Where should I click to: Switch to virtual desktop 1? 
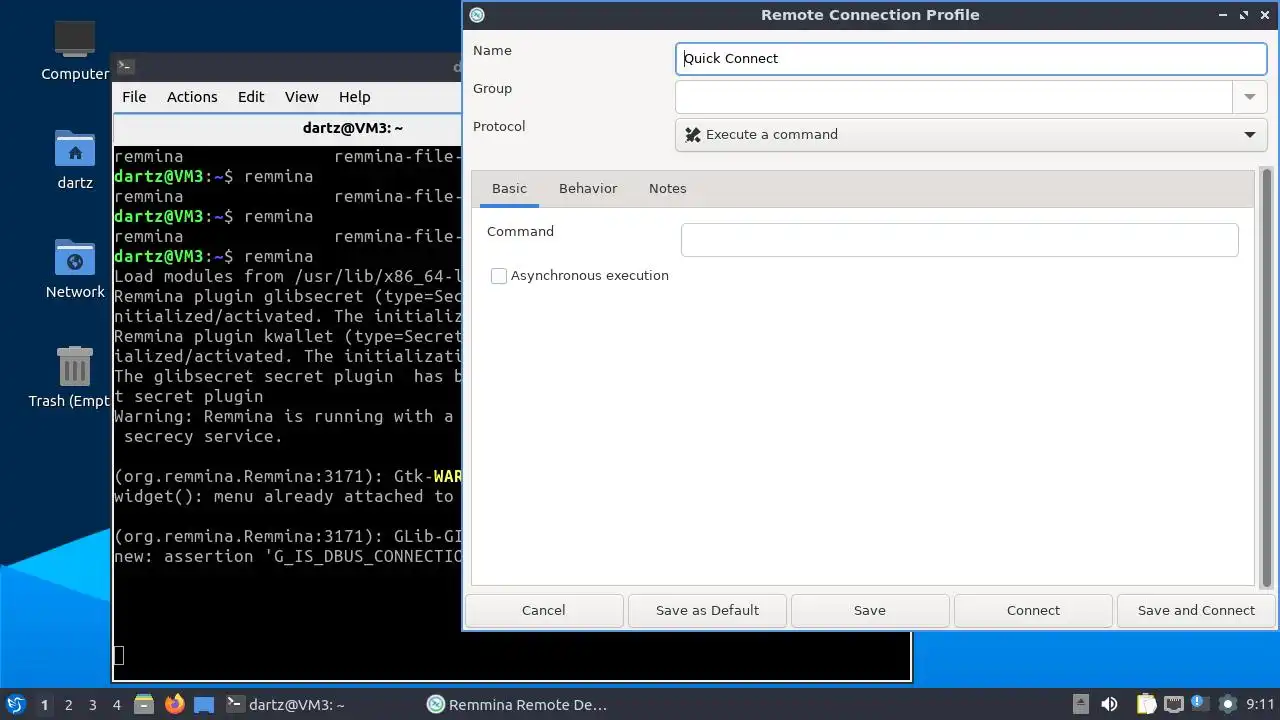44,705
